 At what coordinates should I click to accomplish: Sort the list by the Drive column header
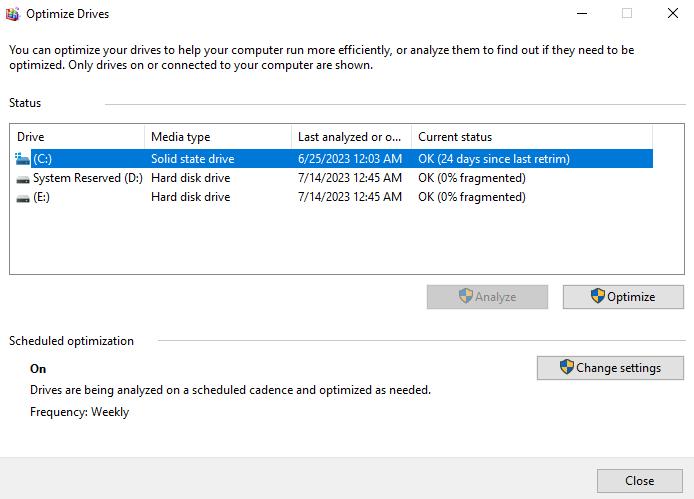click(x=77, y=137)
